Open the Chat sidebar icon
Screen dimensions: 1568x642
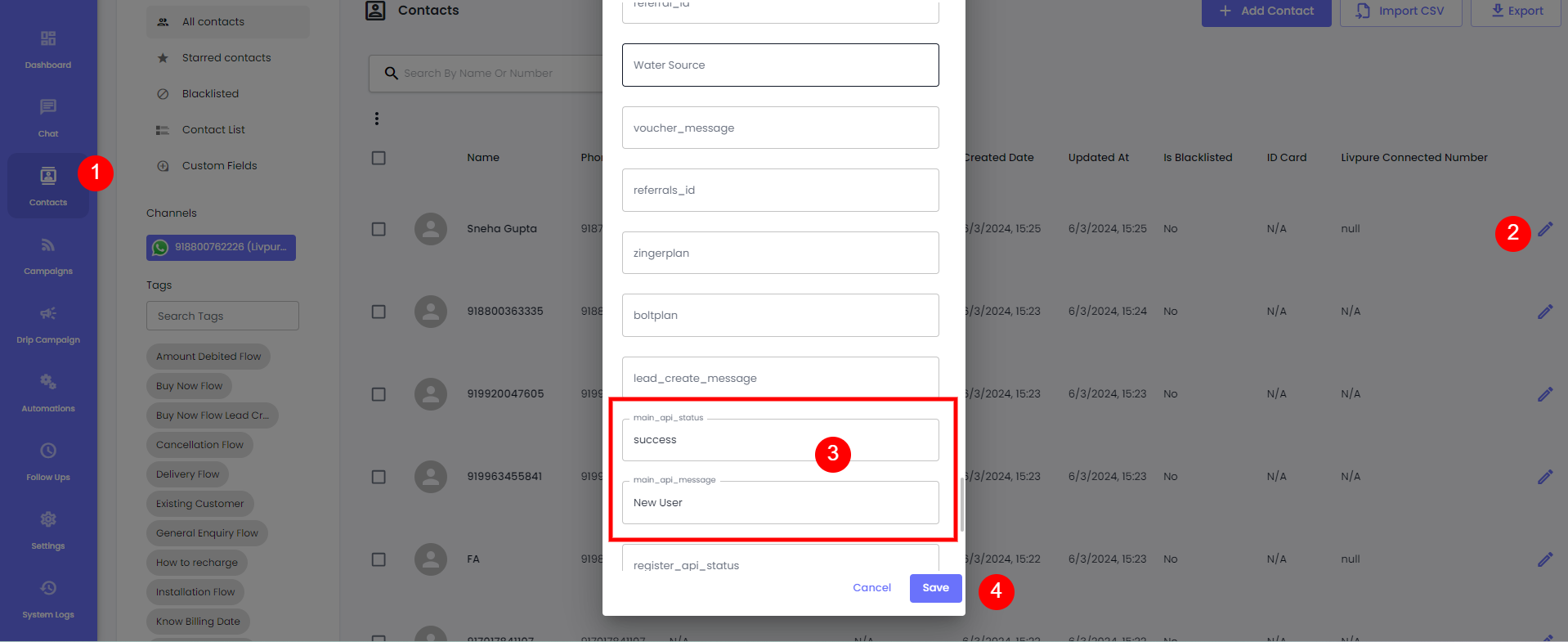point(48,117)
